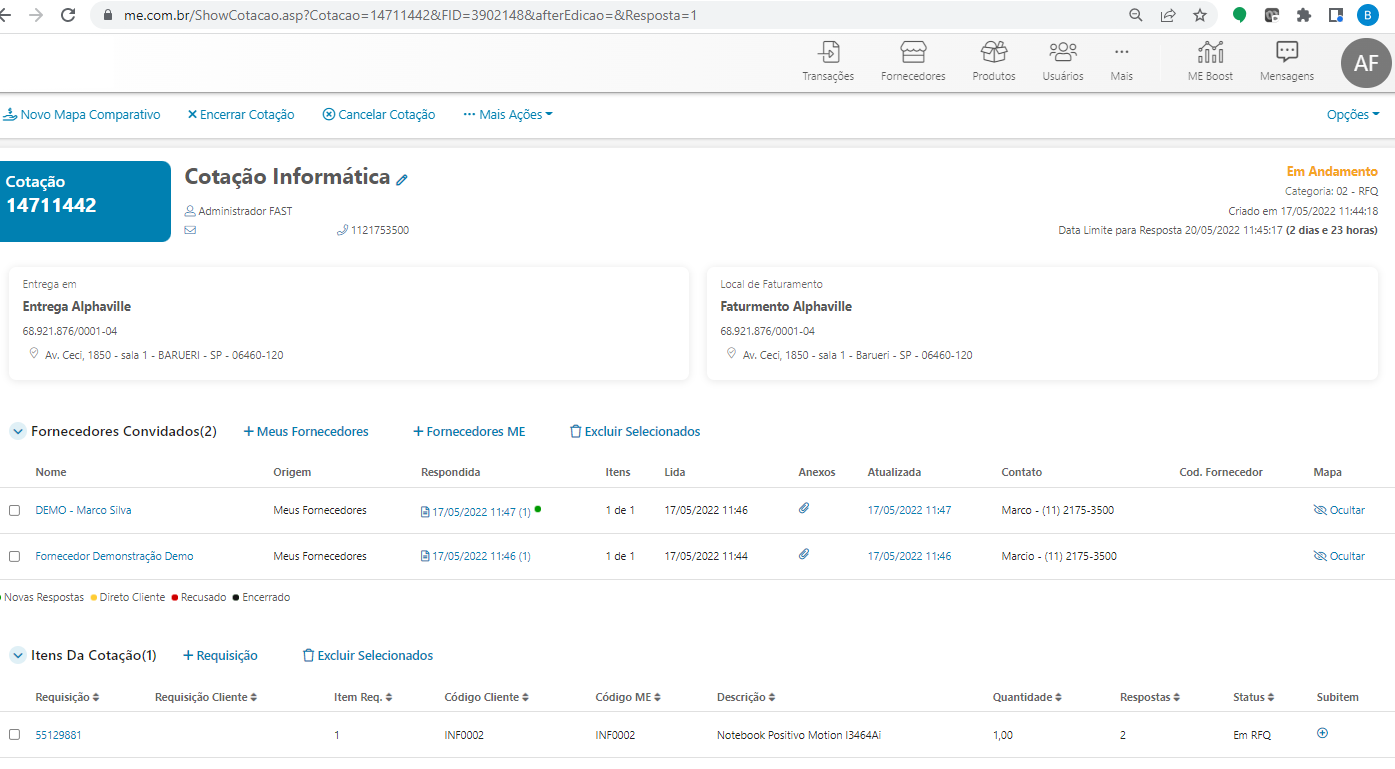Click the browser forward arrow
Screen dimensions: 1395x769
coord(36,15)
